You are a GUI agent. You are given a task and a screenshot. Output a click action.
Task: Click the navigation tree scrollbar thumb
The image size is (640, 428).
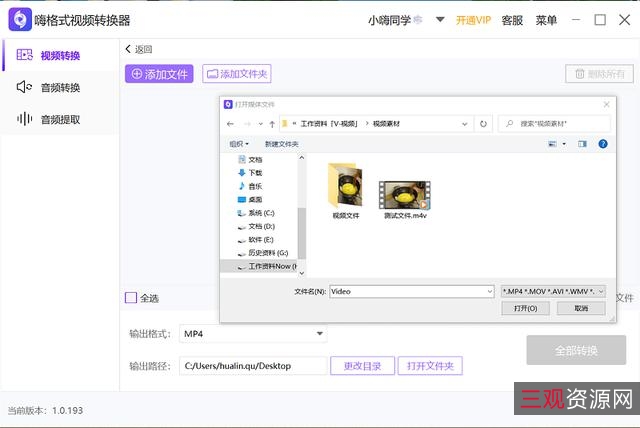[x=302, y=233]
